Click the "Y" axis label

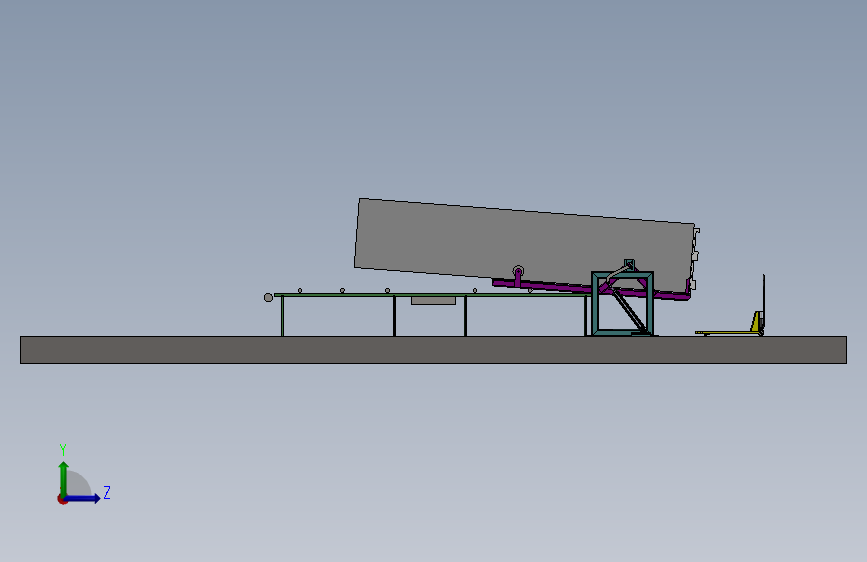pos(63,450)
